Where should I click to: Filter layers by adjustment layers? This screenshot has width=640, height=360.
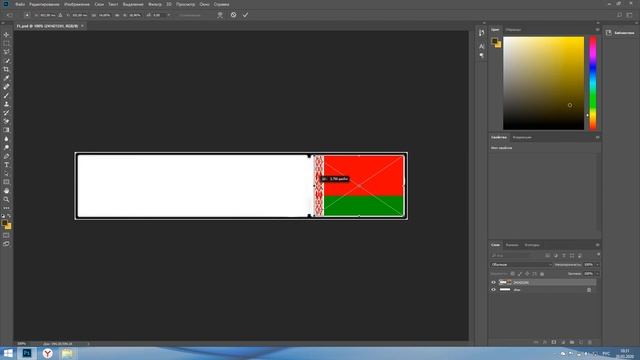[556, 256]
